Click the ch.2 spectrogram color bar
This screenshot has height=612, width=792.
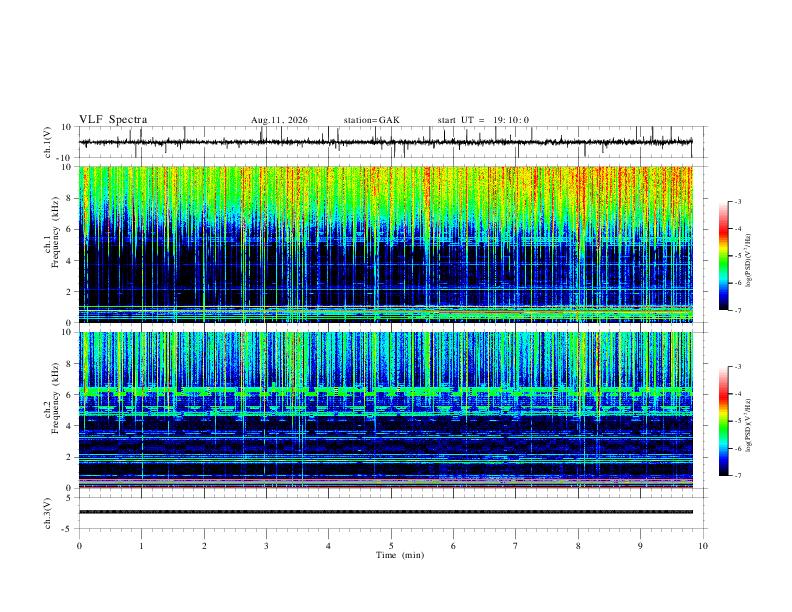point(723,421)
